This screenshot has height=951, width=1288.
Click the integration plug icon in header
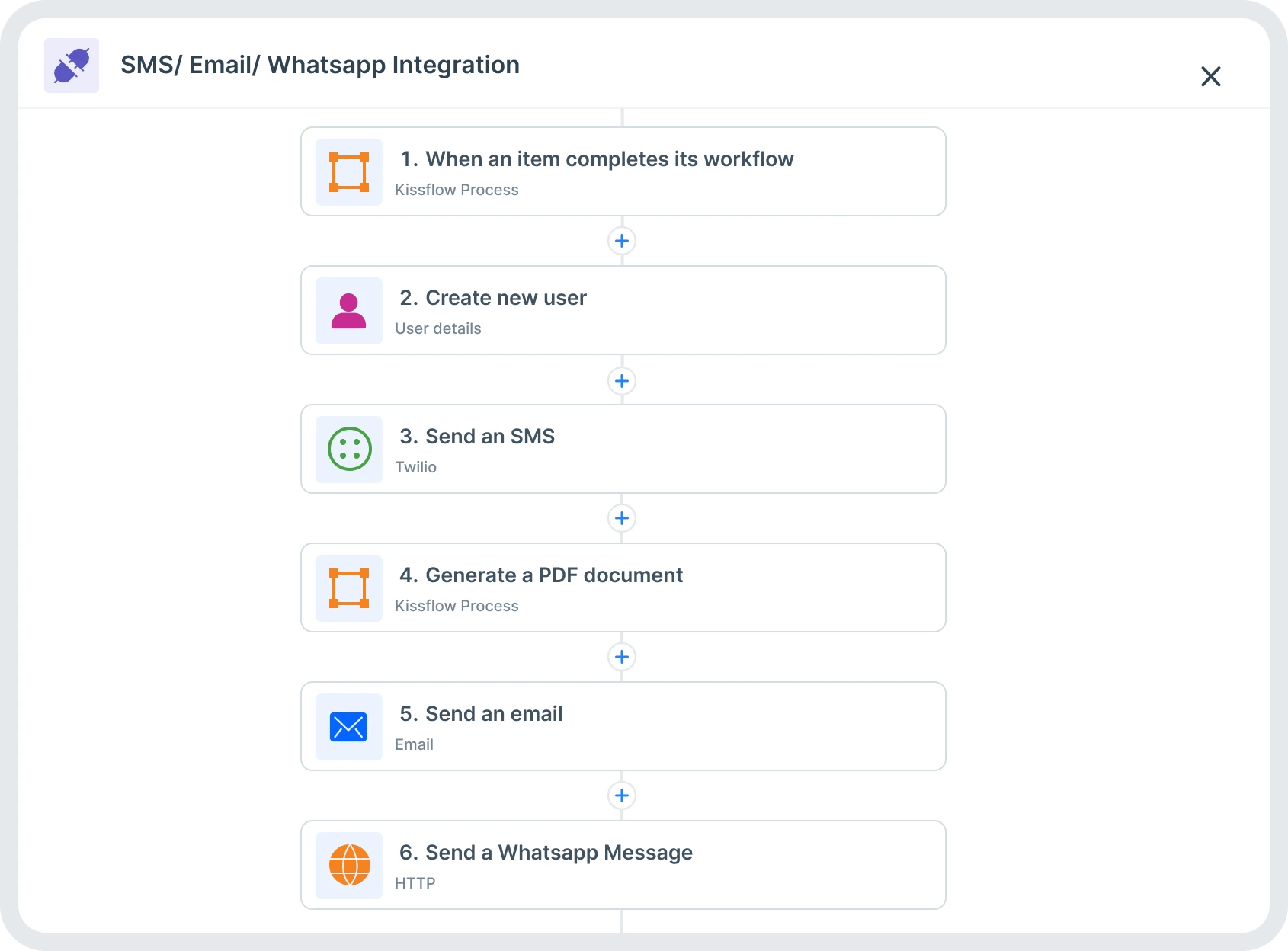[72, 66]
